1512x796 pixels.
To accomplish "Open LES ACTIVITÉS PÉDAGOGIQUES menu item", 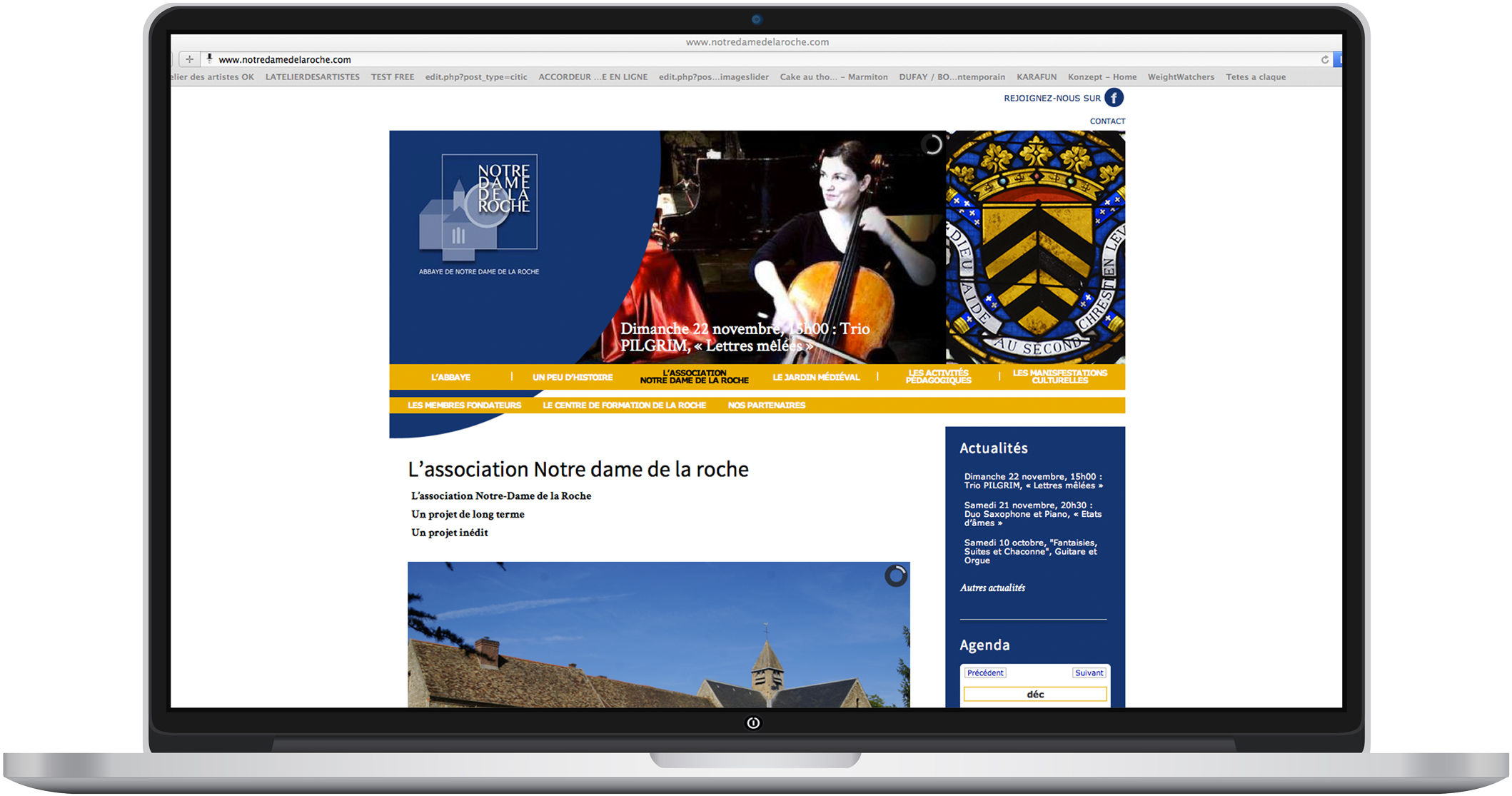I will click(x=938, y=377).
